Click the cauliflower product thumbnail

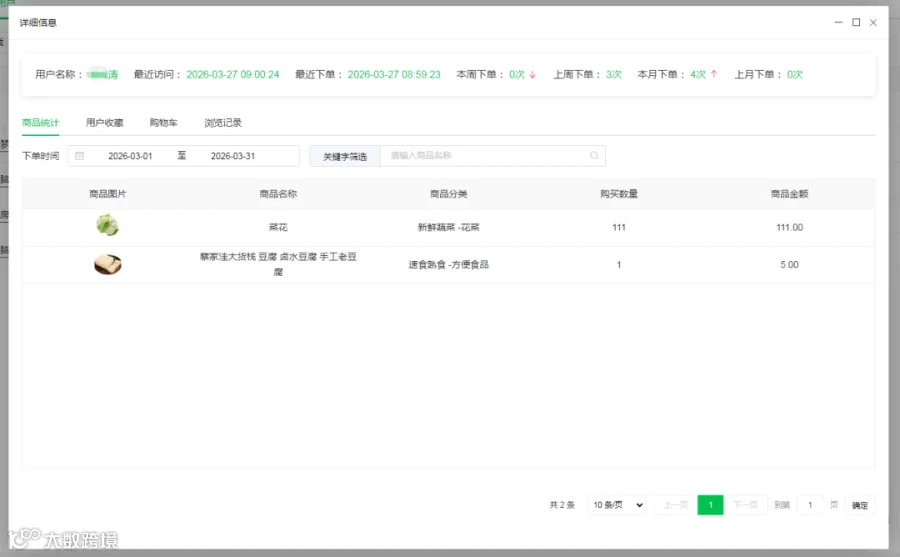(x=107, y=225)
